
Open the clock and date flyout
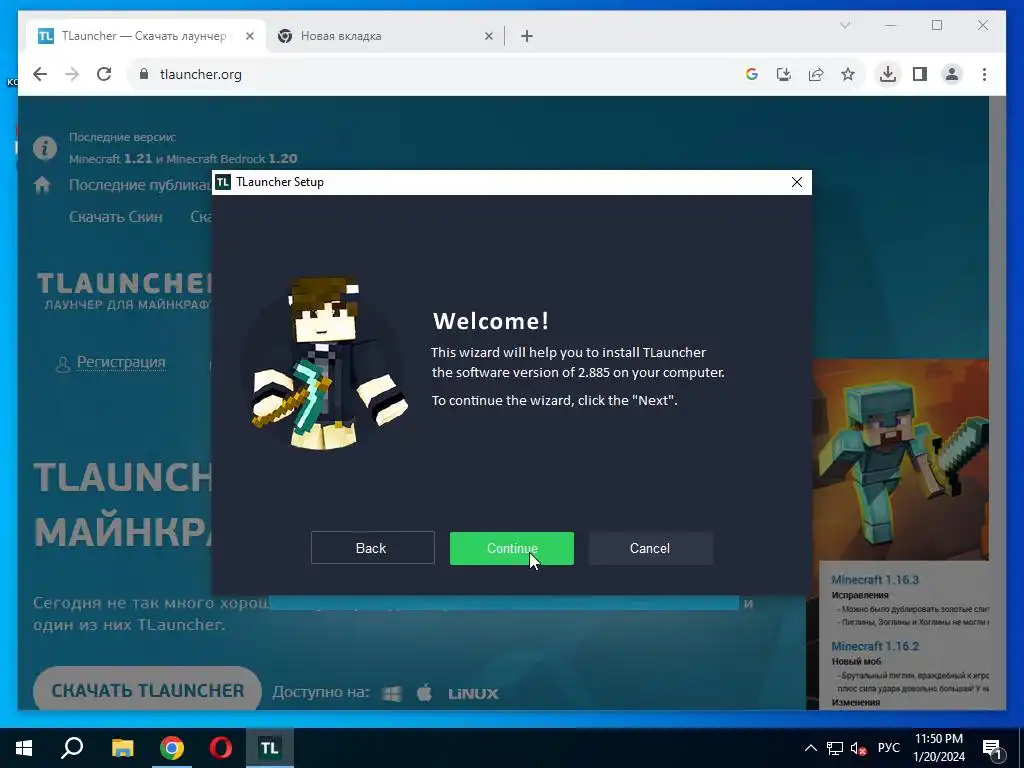point(939,748)
